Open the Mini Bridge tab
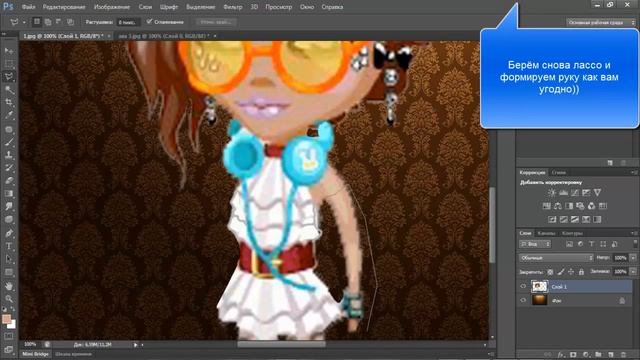The width and height of the screenshot is (640, 360). coord(36,354)
